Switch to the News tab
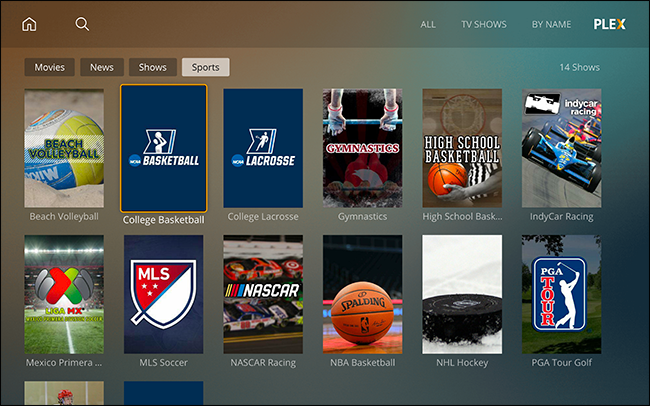The width and height of the screenshot is (650, 406). point(102,67)
